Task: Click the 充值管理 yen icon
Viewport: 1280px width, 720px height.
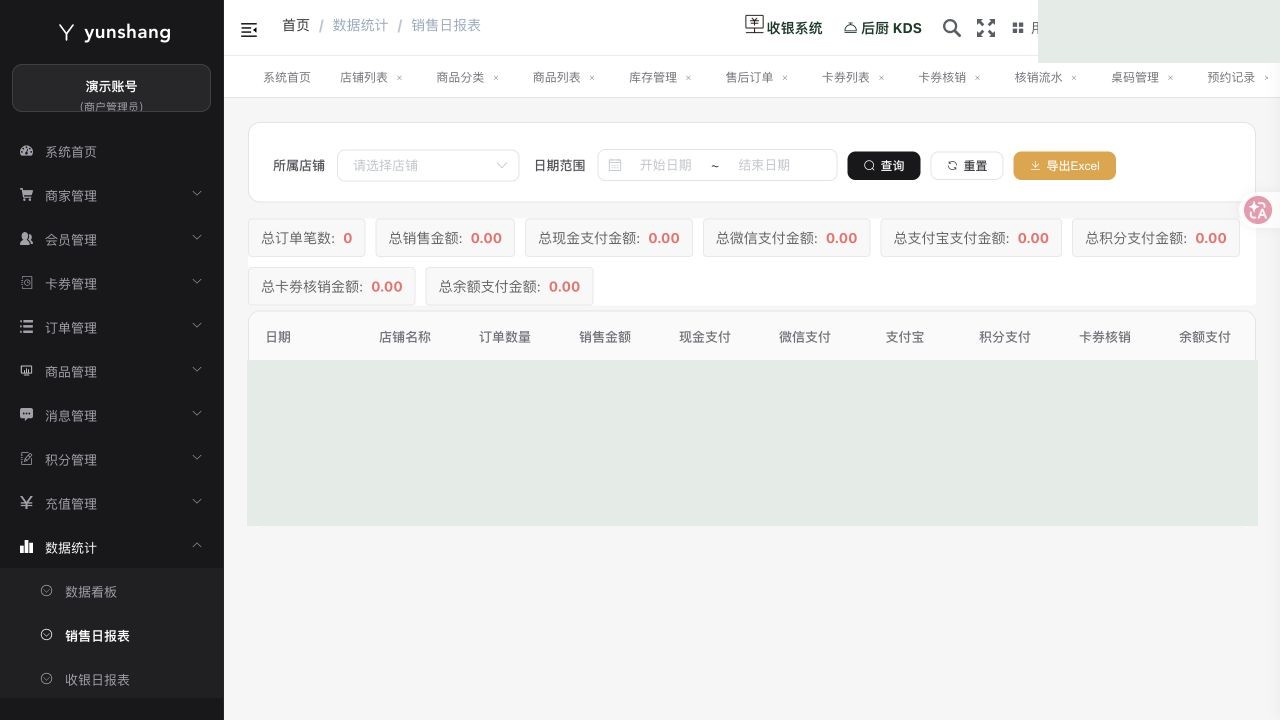Action: pos(27,503)
